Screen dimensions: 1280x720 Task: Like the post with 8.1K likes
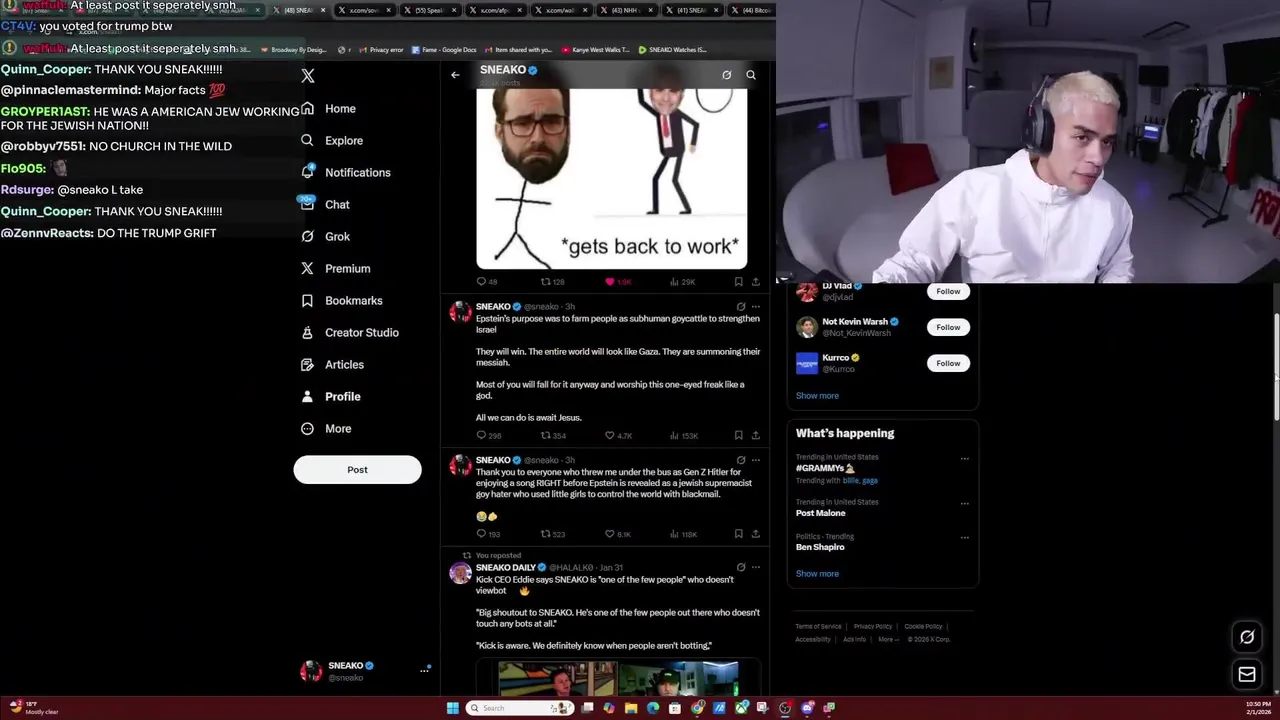point(618,534)
